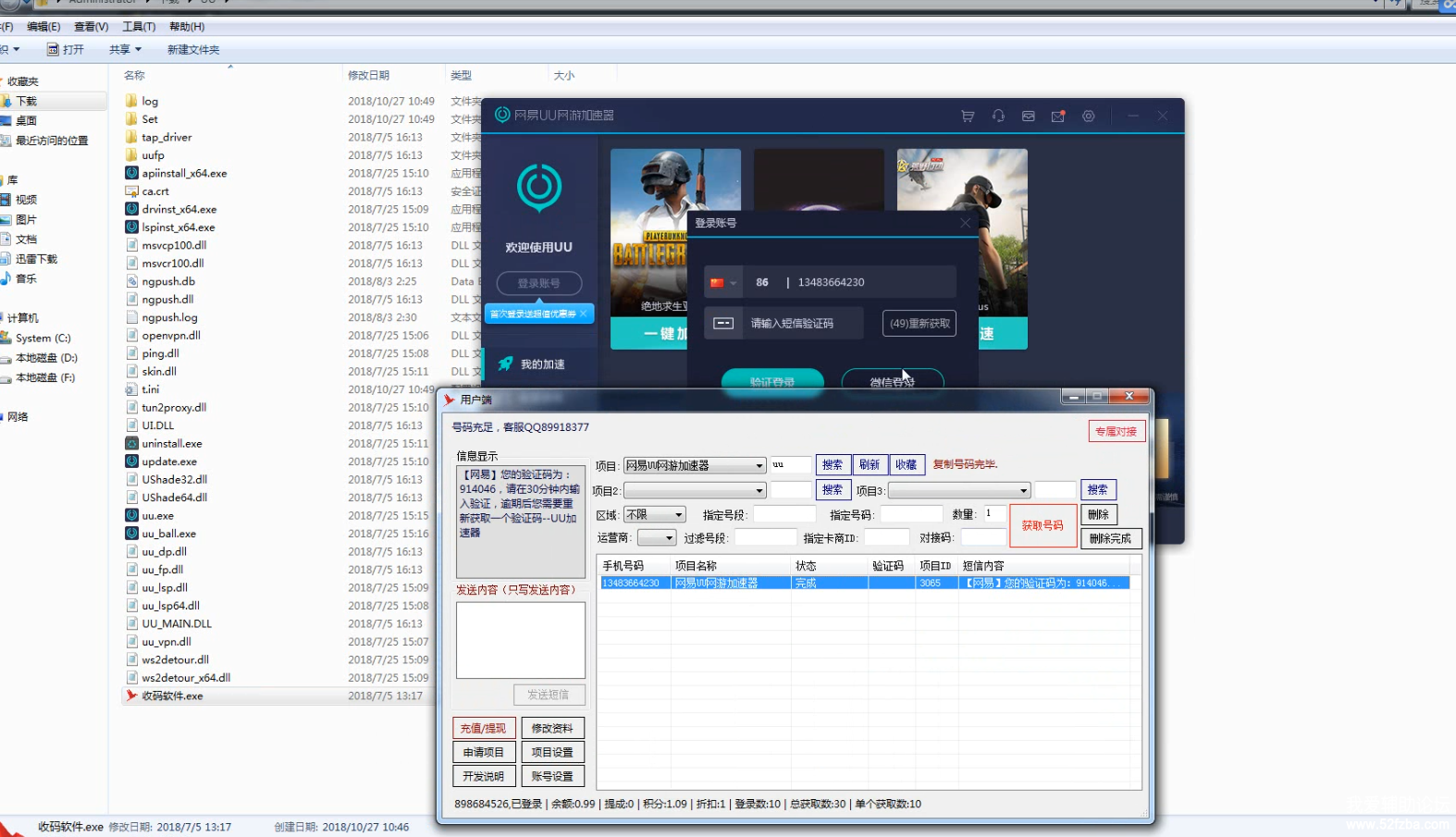Expand the empty 项目3 combo box
This screenshot has height=837, width=1456.
(x=1024, y=490)
